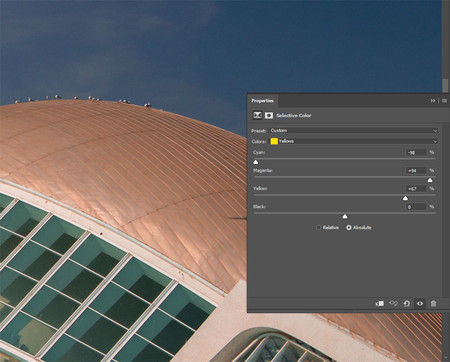Open the Preset dropdown showing Custom
Screen dimensions: 450x362
point(354,130)
